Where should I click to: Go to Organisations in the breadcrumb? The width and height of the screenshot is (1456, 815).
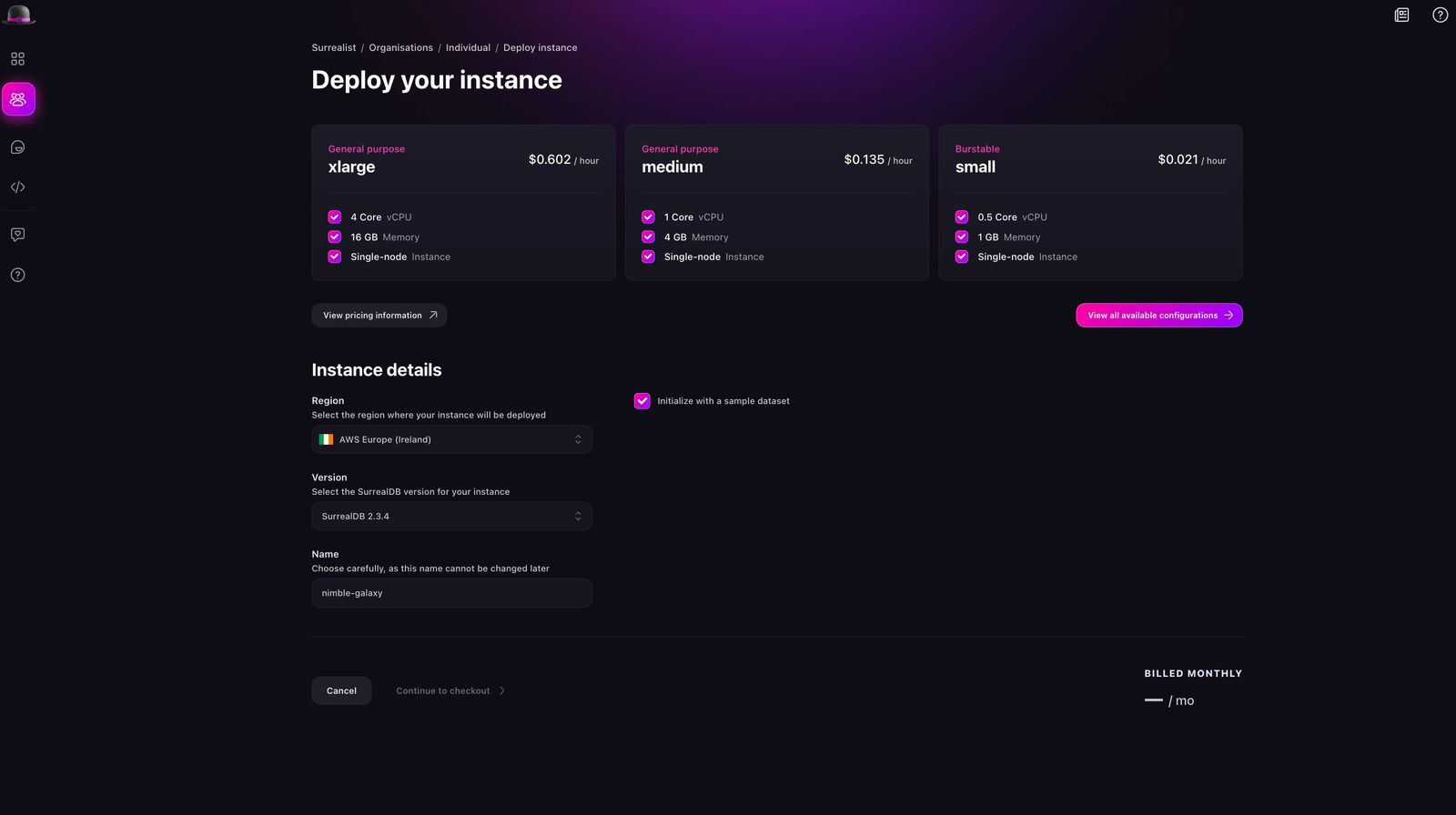[x=400, y=48]
